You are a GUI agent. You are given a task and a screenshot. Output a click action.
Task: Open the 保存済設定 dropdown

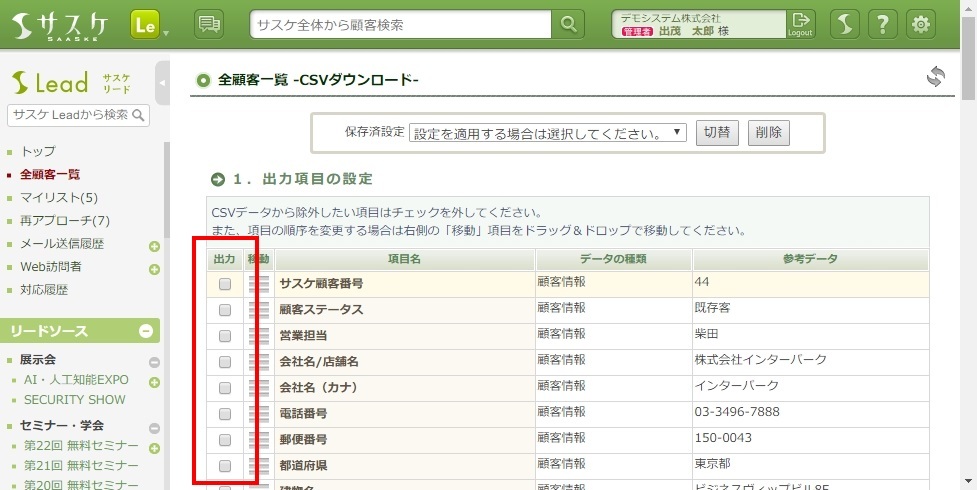pyautogui.click(x=547, y=133)
